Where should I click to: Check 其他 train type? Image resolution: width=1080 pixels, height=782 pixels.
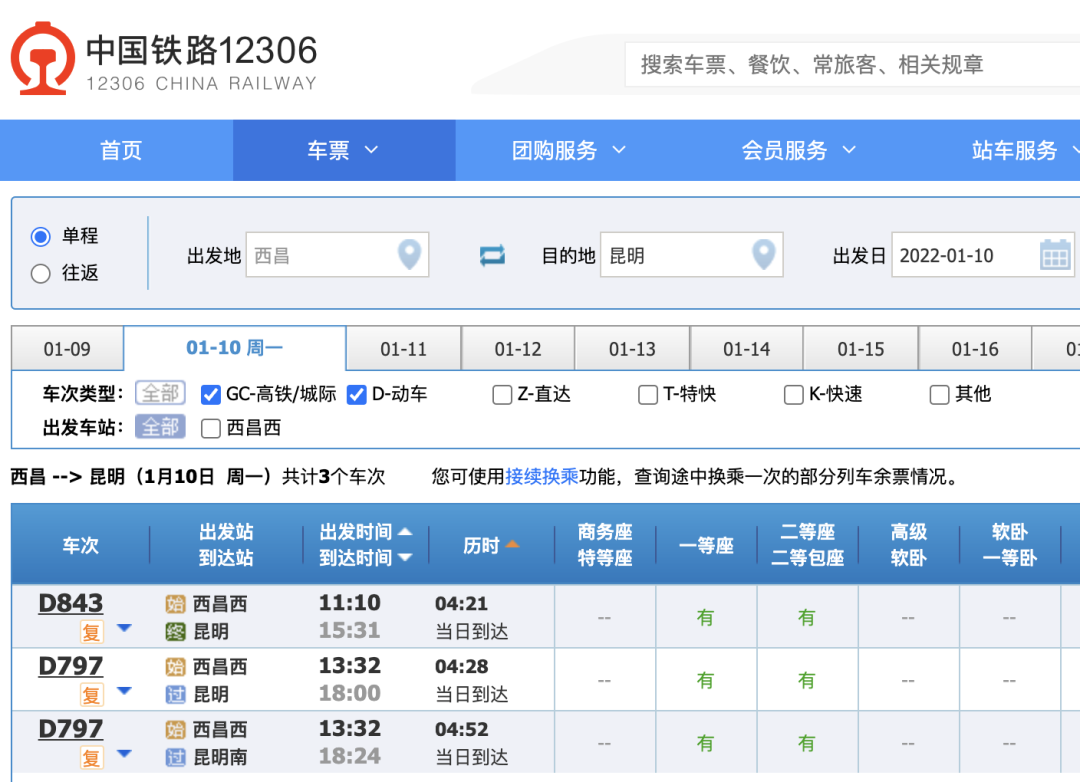pyautogui.click(x=939, y=395)
